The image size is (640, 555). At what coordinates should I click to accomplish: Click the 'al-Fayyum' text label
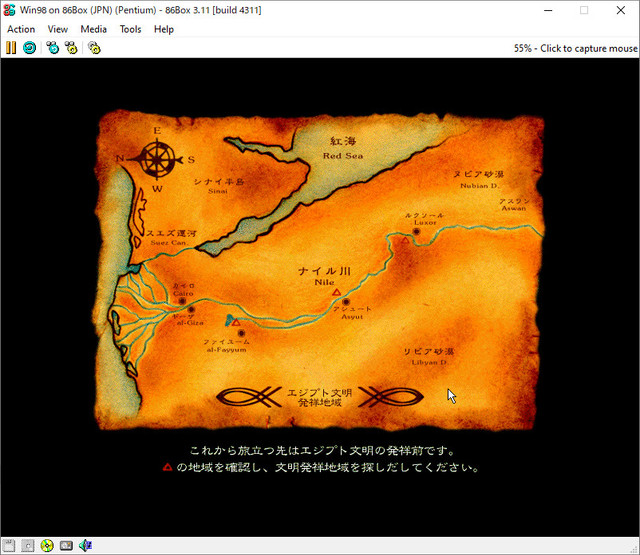coord(227,350)
